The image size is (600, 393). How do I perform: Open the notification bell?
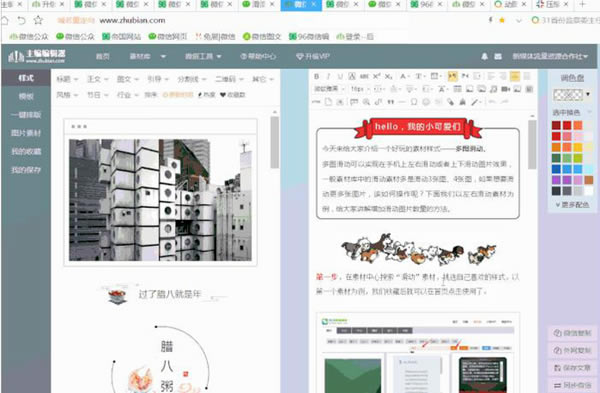pyautogui.click(x=484, y=56)
